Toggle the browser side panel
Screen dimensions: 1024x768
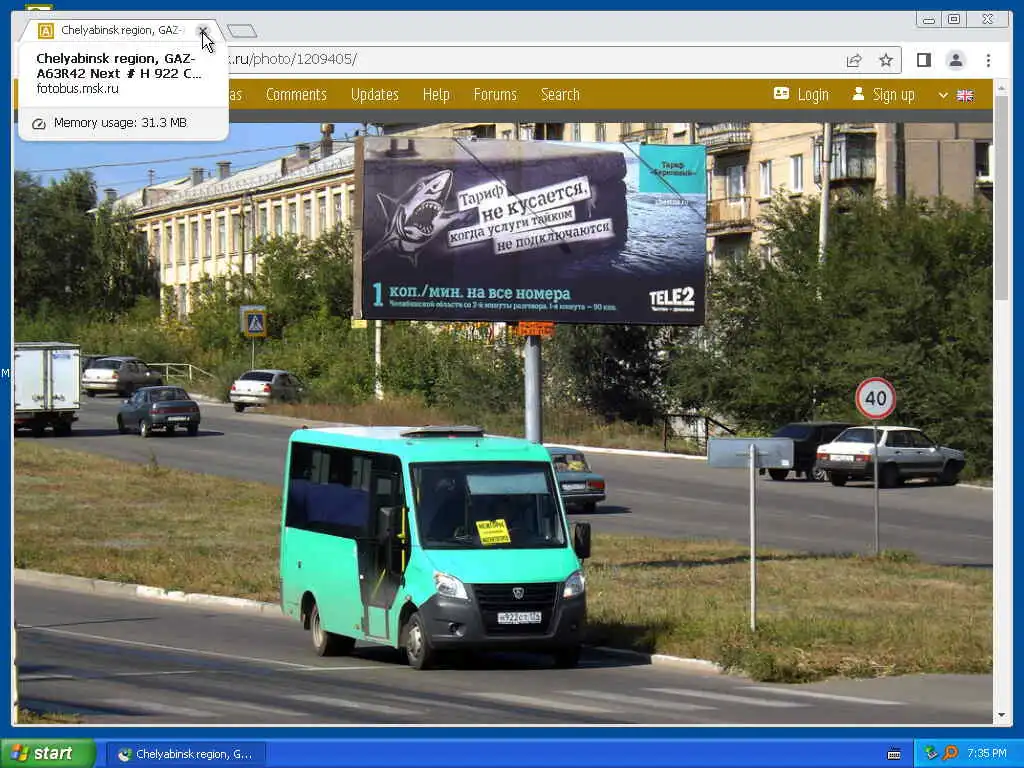click(923, 60)
